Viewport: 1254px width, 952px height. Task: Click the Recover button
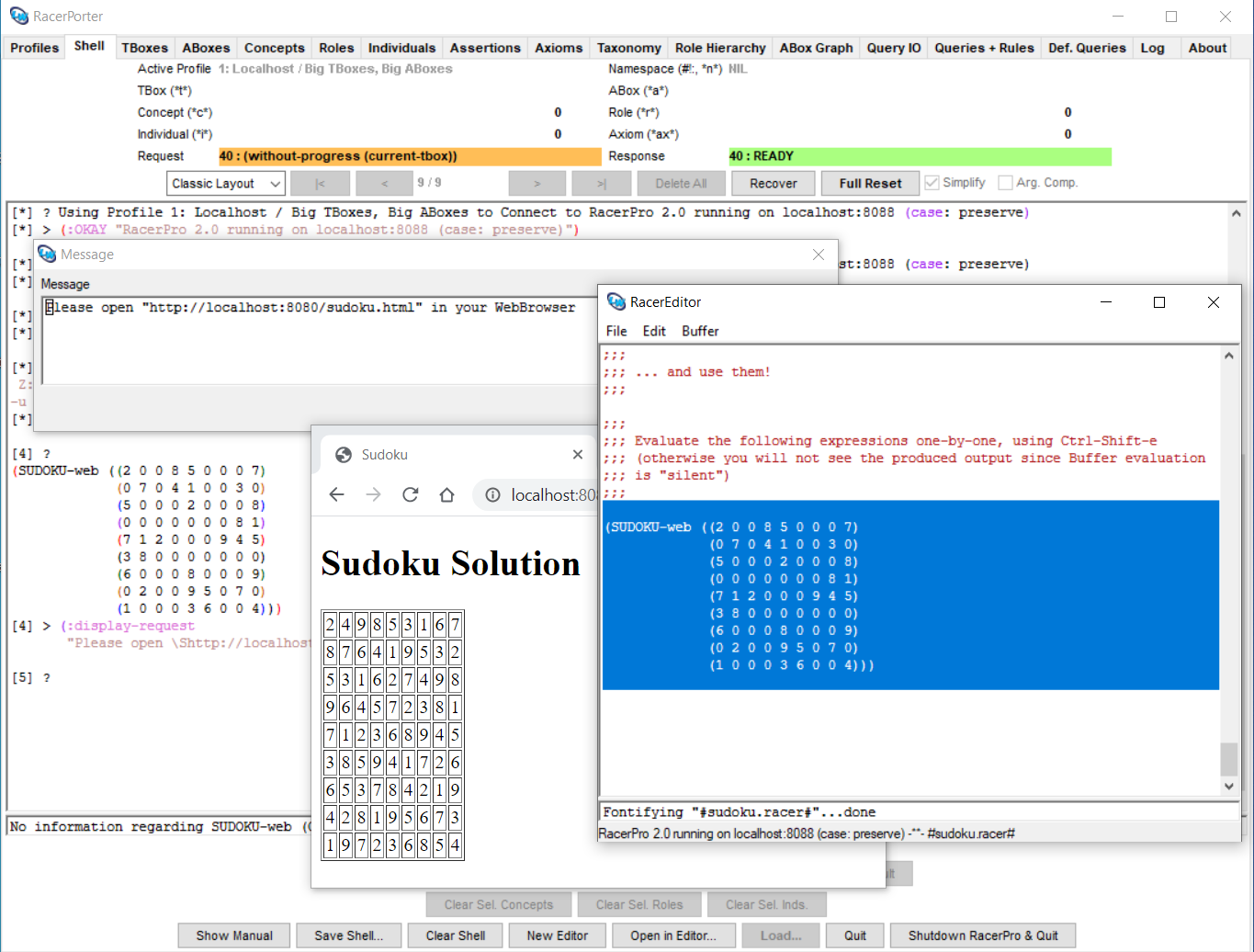[774, 183]
